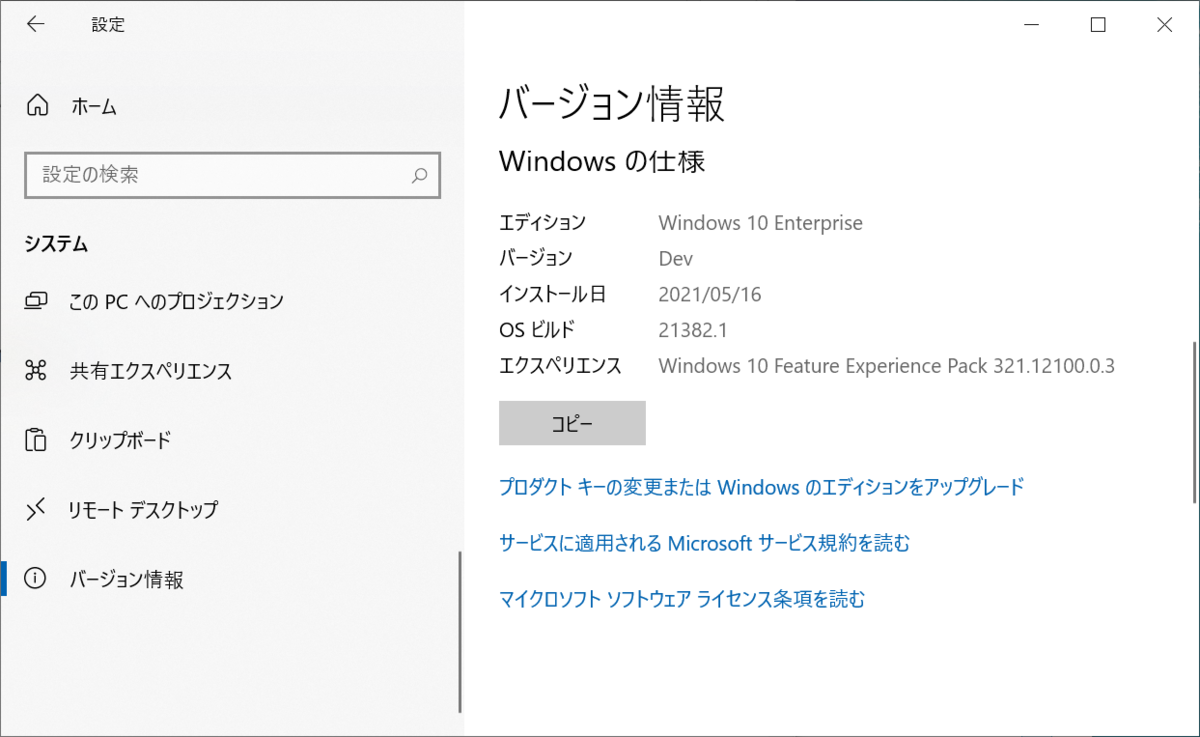This screenshot has height=737, width=1200.
Task: Click the バージョン label above インストール日
Action: 536,258
